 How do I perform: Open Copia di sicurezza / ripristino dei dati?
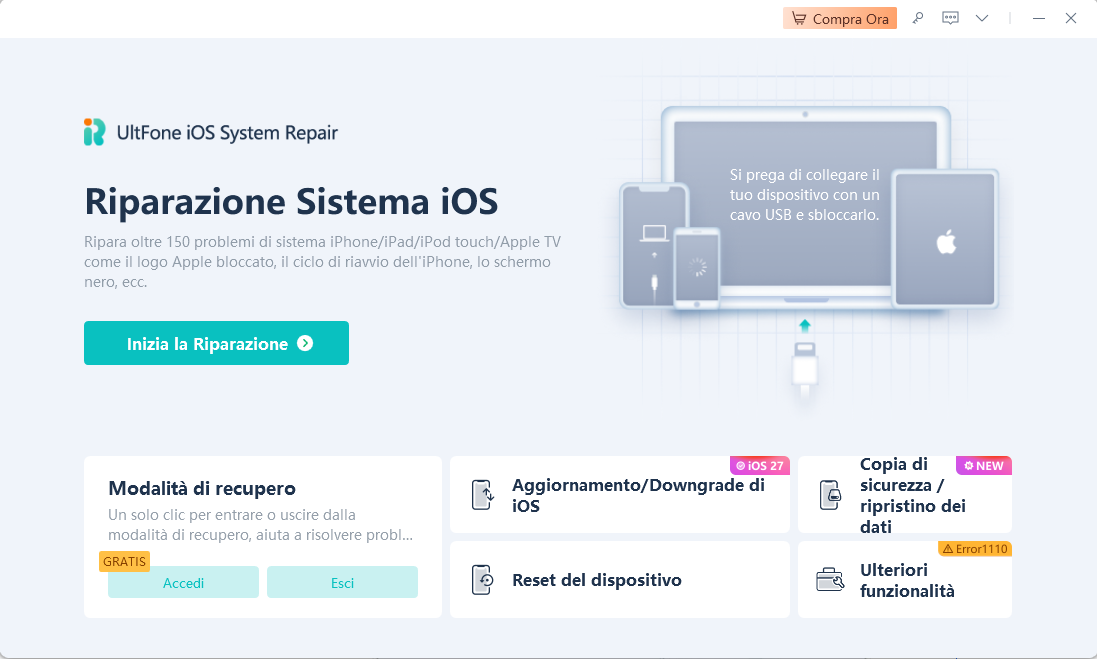tap(905, 495)
